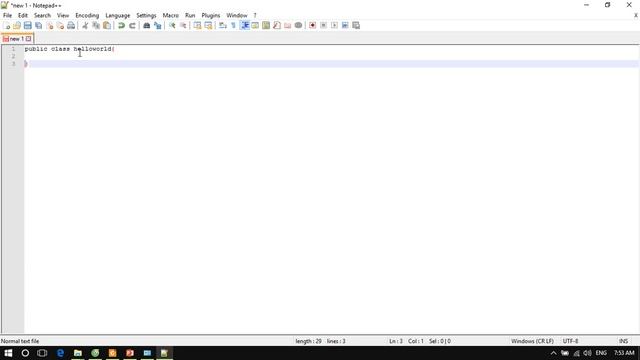Click the Stop Recording macro icon
The image size is (640, 360).
coord(323,25)
